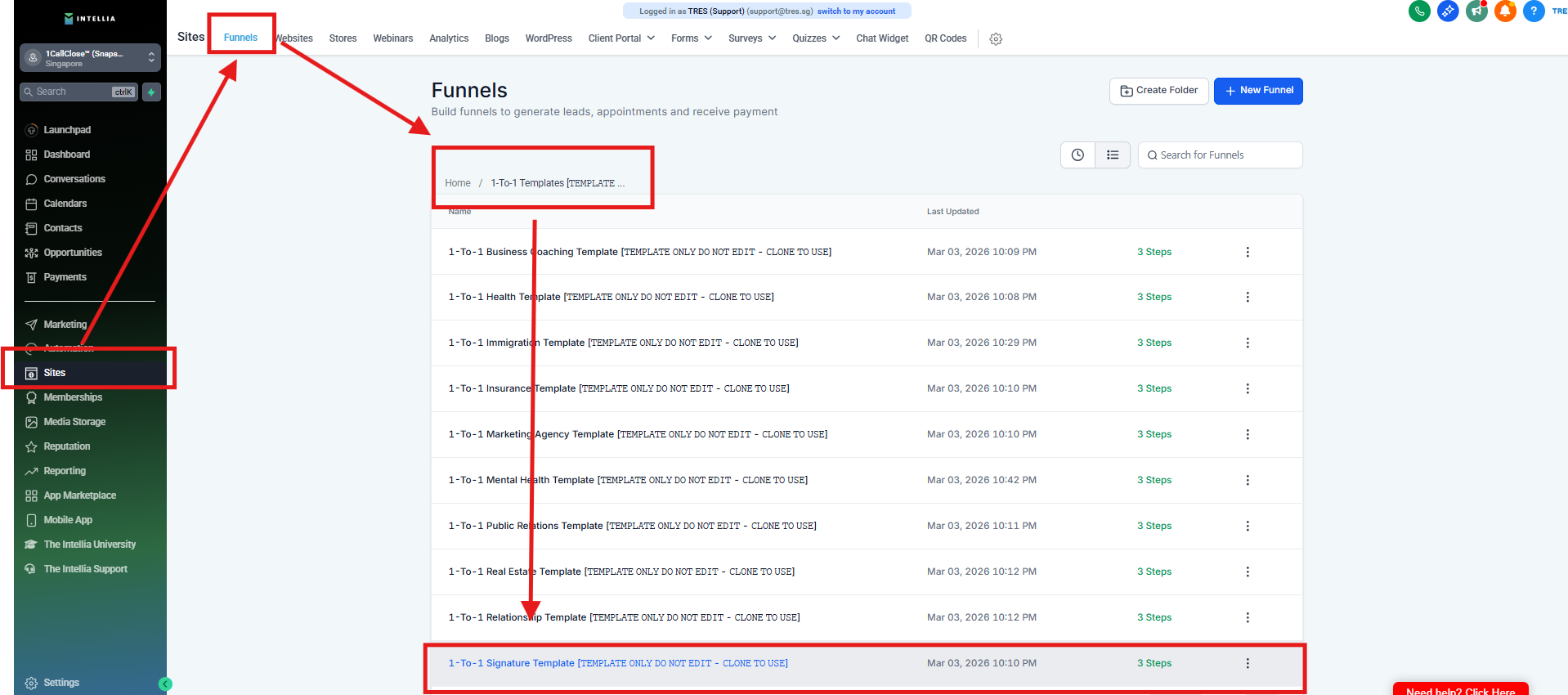This screenshot has width=1568, height=695.
Task: Open the 1-To-1 Signature Template funnel
Action: pos(618,663)
